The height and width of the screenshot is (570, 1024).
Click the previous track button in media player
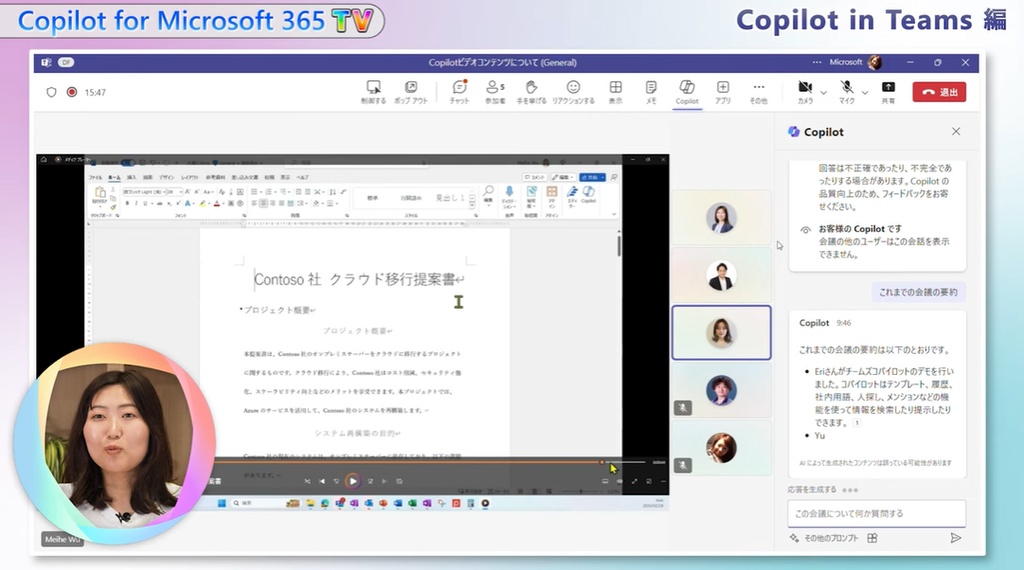[x=321, y=481]
